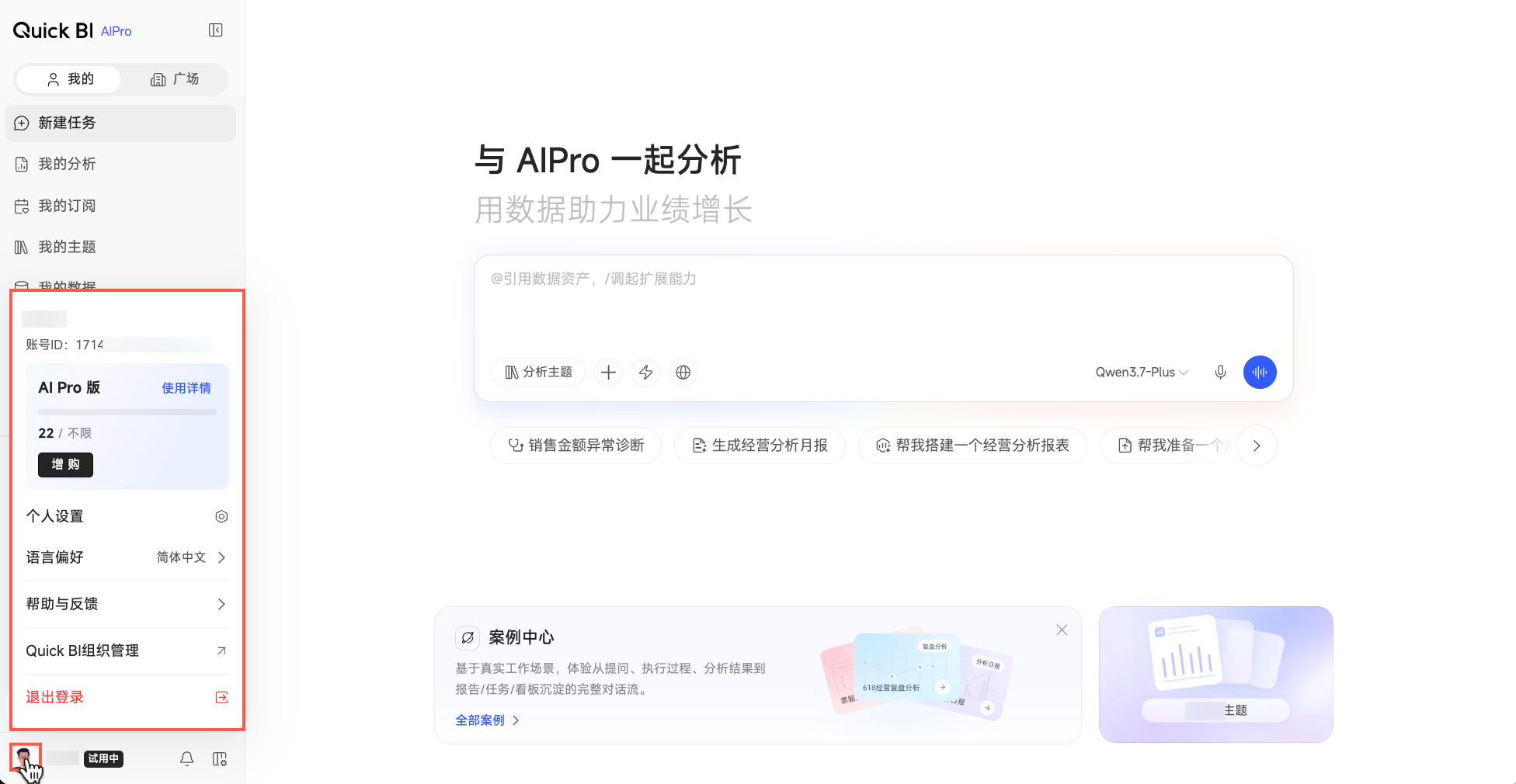
Task: Click the 试用中 trial badge
Action: pyautogui.click(x=103, y=759)
